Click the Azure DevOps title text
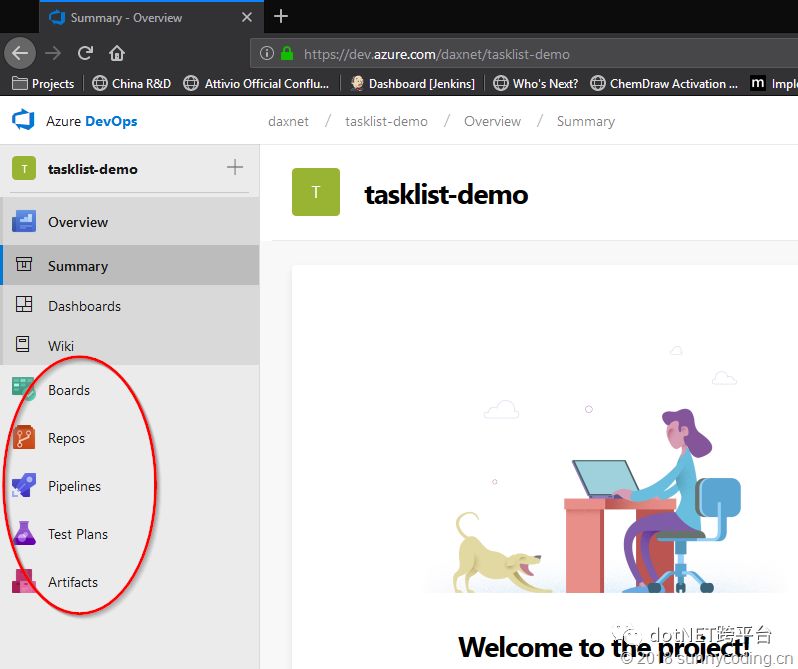The image size is (798, 669). point(92,121)
